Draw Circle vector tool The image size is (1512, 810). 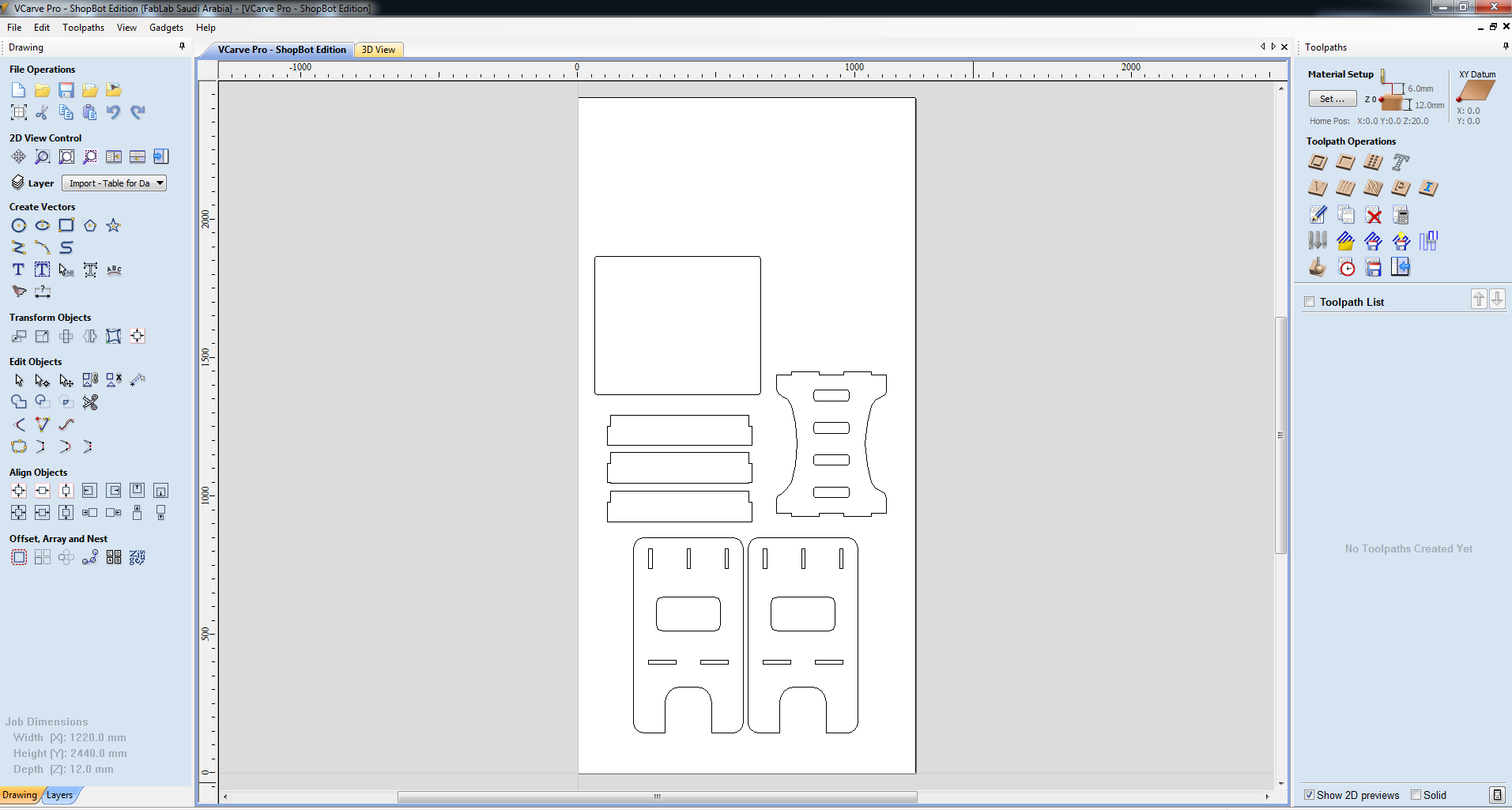[18, 226]
